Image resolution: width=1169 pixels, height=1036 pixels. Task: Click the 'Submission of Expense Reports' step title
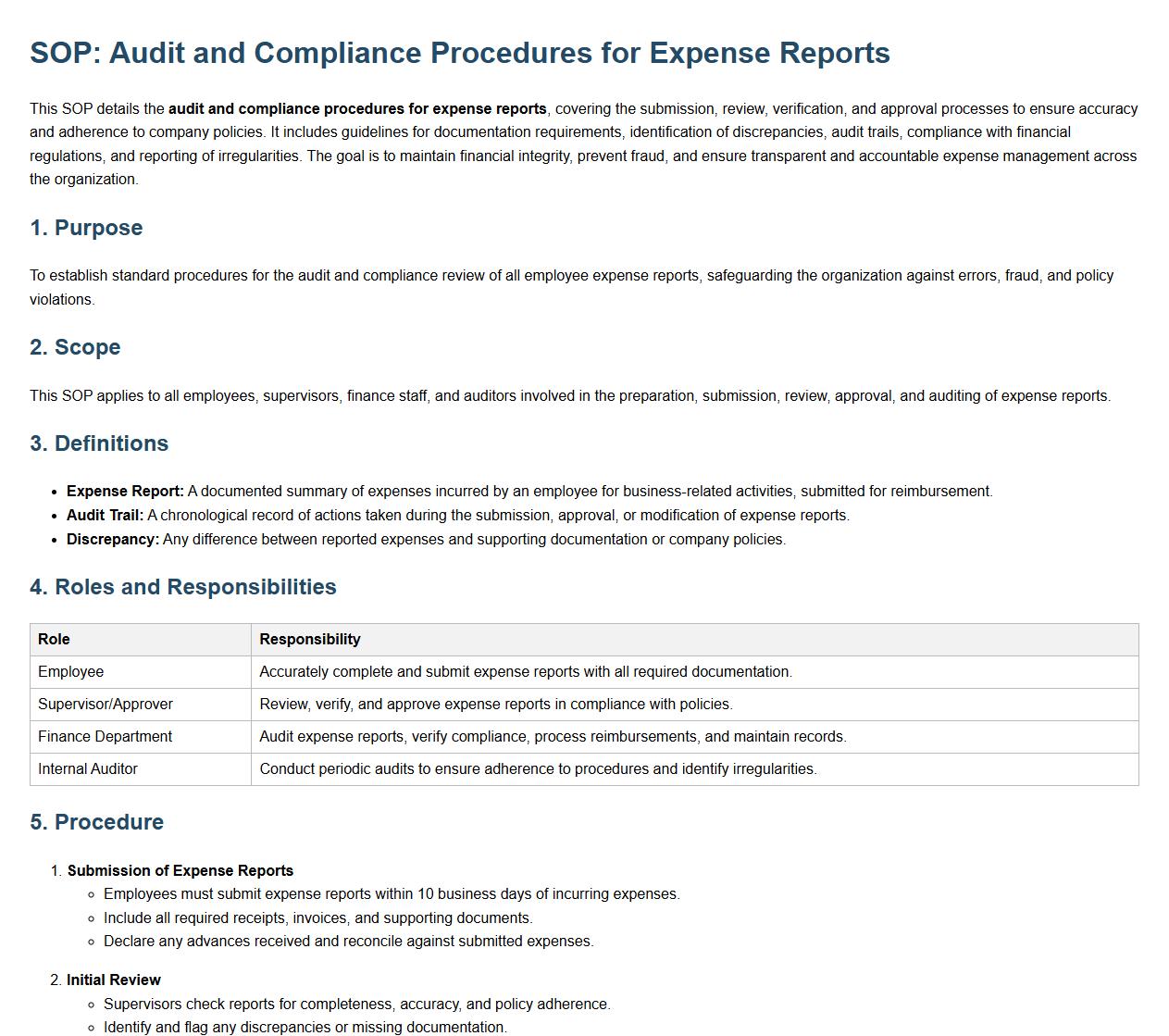click(x=180, y=871)
